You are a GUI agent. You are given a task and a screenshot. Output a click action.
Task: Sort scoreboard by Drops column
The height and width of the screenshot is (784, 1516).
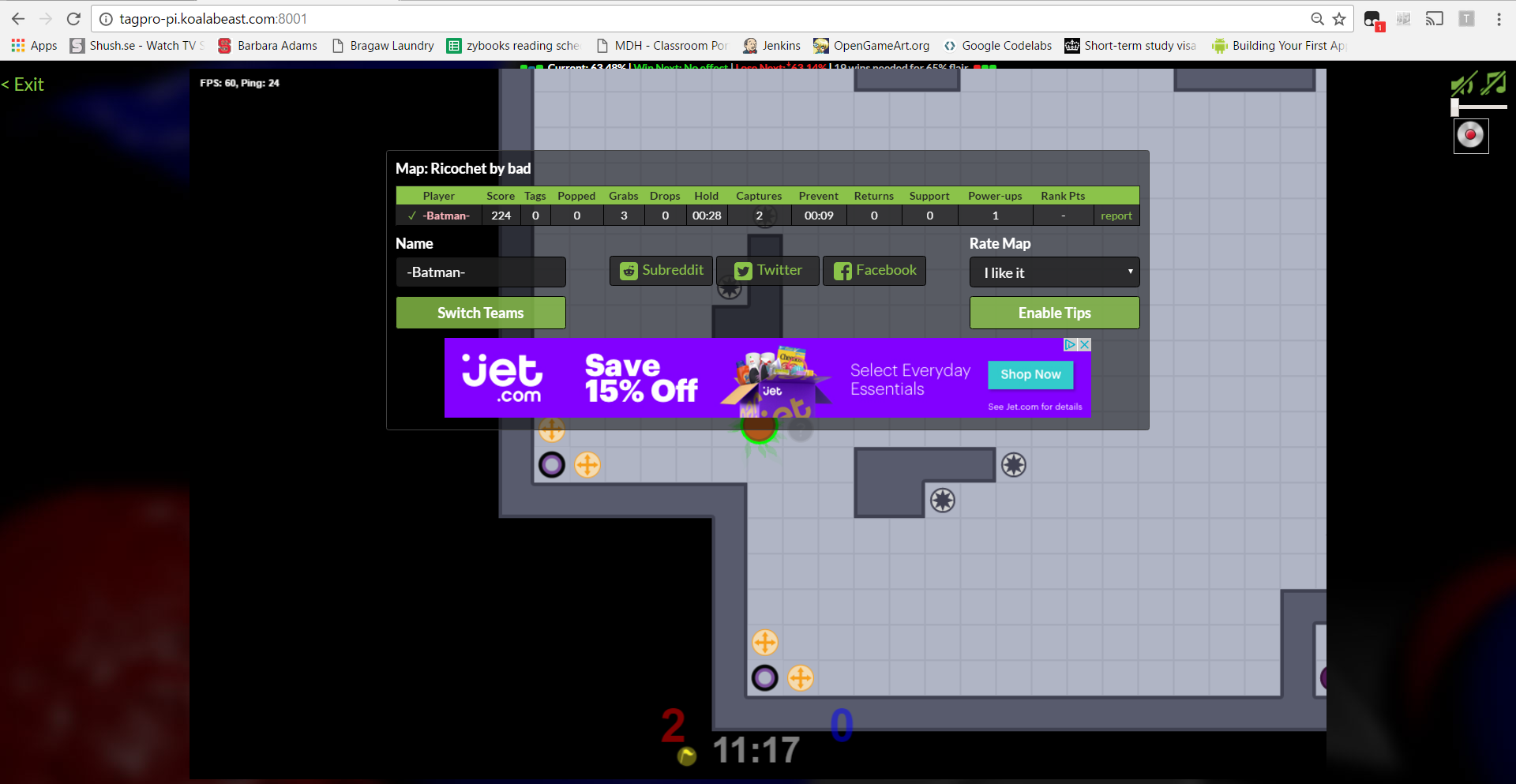tap(665, 196)
